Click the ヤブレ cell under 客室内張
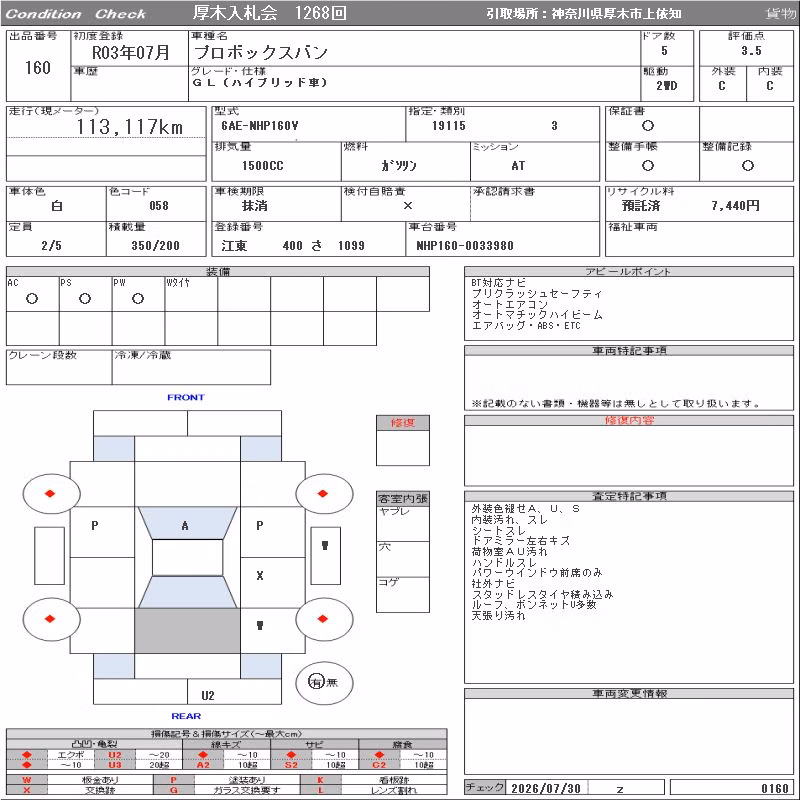The image size is (800, 800). [403, 523]
